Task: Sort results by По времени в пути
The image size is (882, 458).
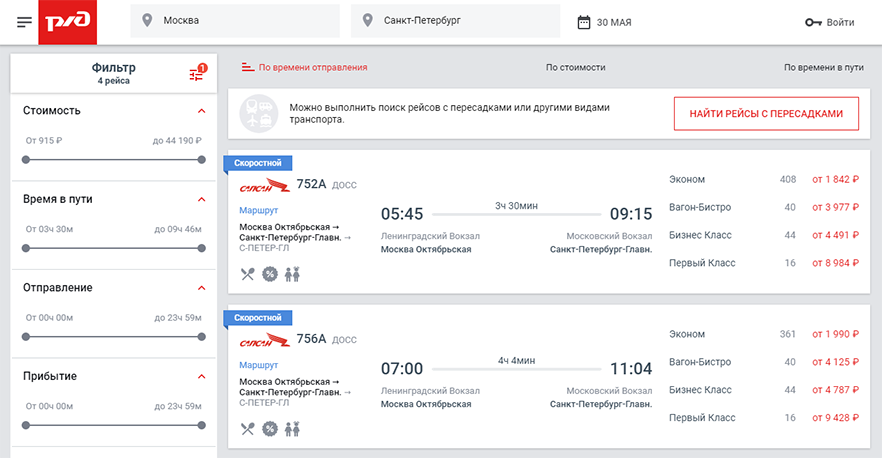Action: click(x=823, y=68)
